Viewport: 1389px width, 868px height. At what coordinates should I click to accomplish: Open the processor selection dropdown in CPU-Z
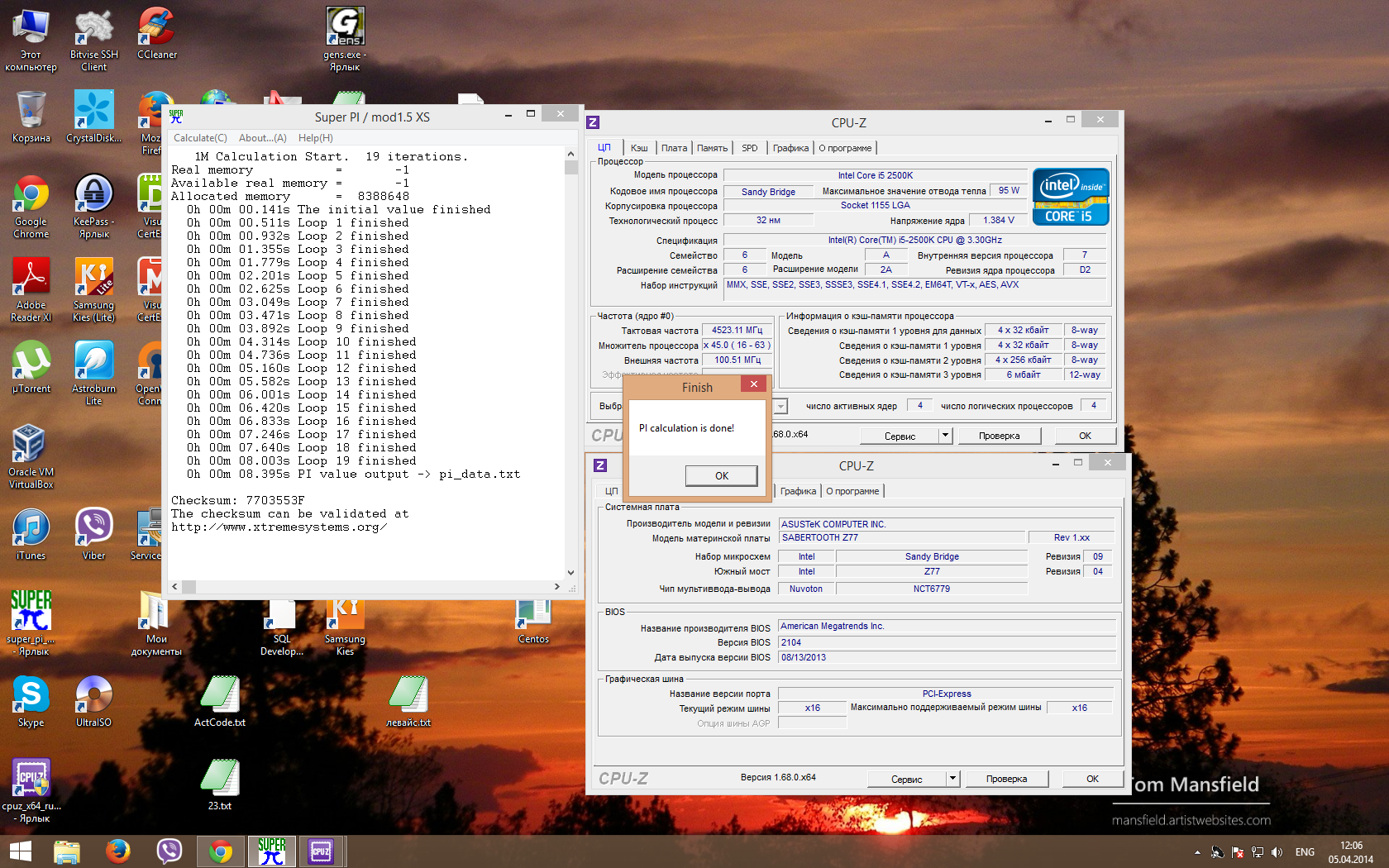780,406
